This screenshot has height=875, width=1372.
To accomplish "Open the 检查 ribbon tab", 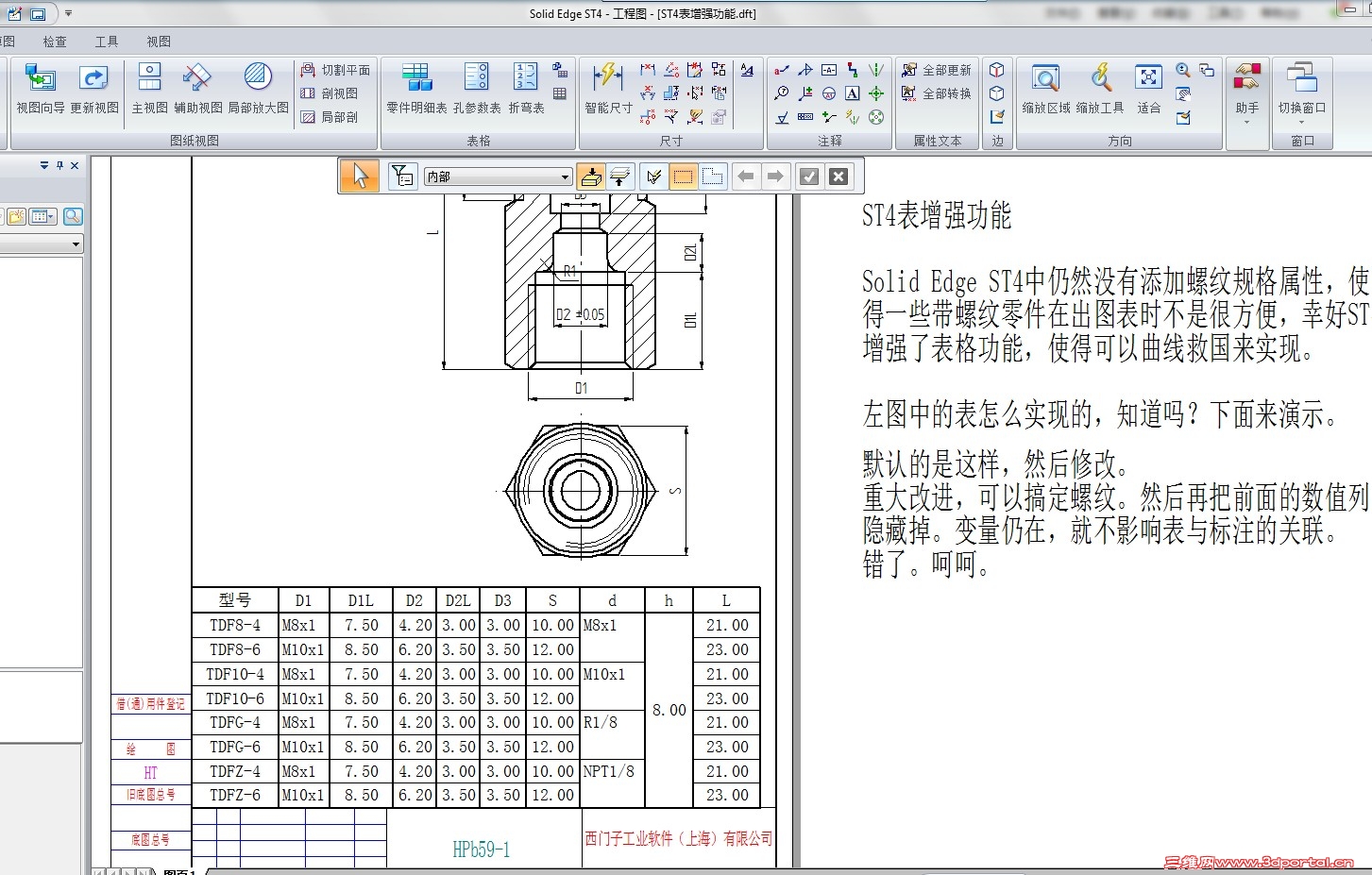I will tap(55, 42).
